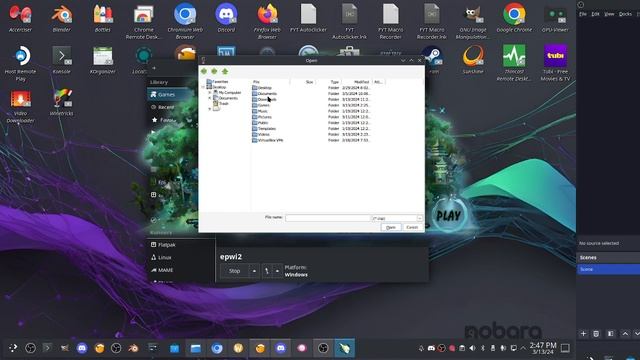Open the OBS File menu
This screenshot has height=360, width=640.
pyautogui.click(x=583, y=14)
